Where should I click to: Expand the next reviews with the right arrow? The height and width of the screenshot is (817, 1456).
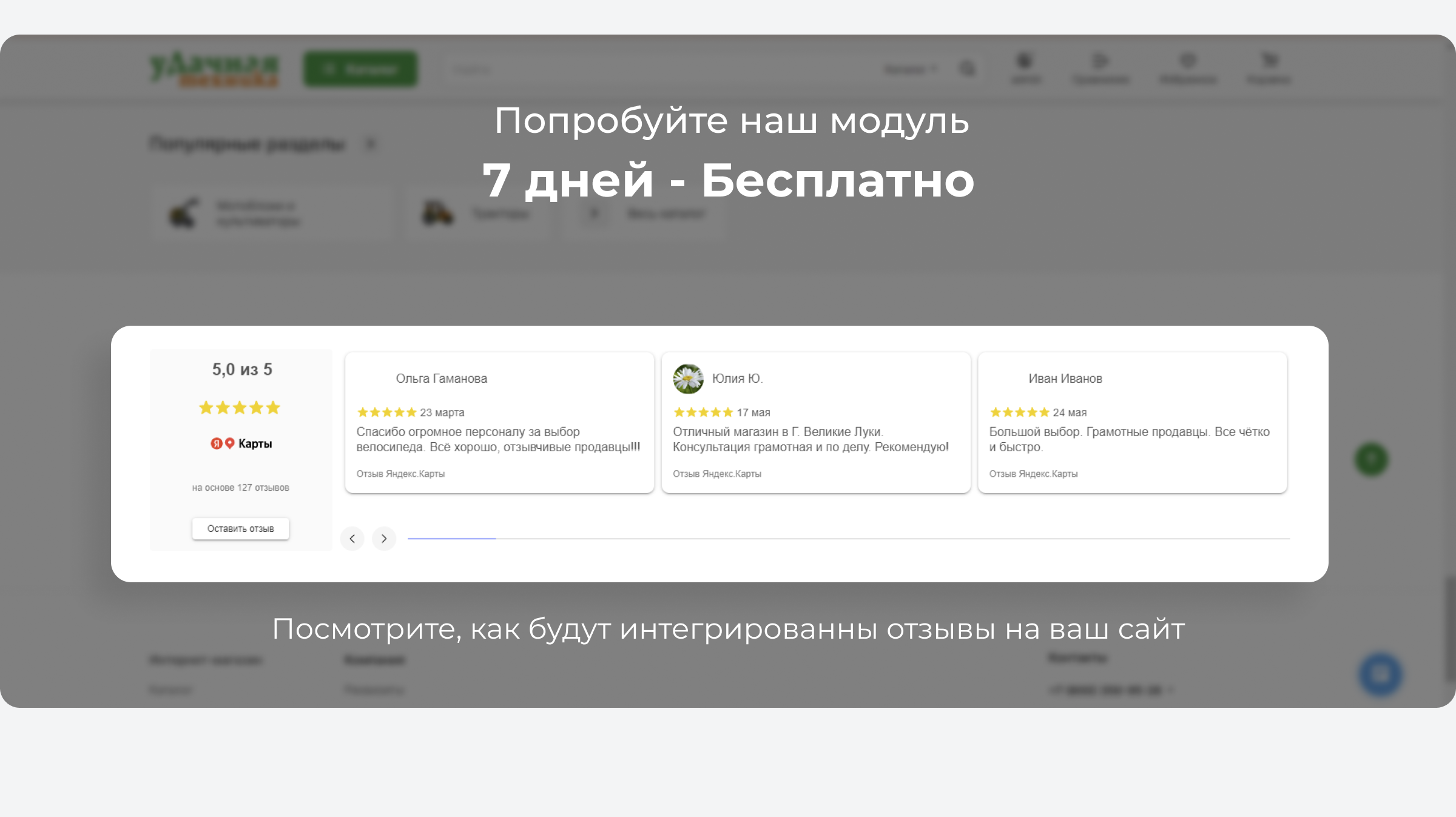tap(383, 539)
